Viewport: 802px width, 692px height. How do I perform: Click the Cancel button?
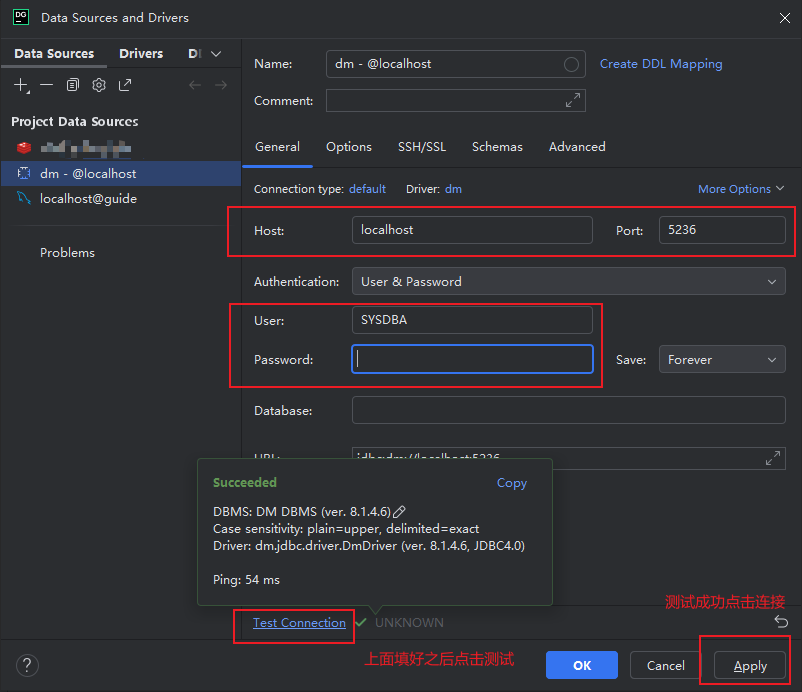click(665, 665)
